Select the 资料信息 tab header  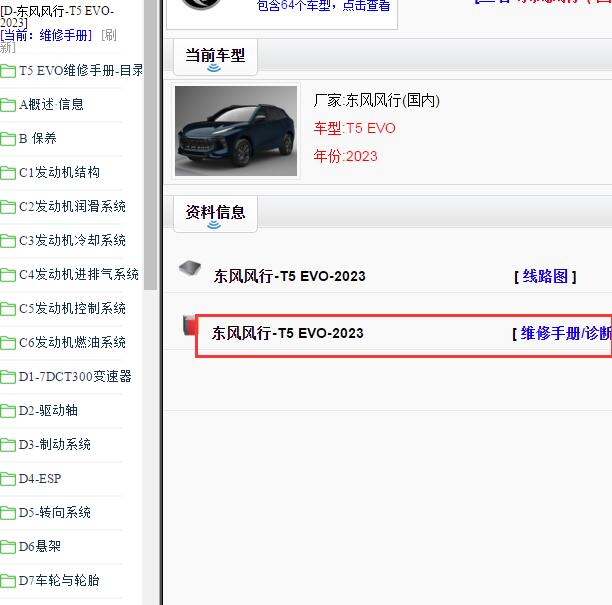click(215, 214)
